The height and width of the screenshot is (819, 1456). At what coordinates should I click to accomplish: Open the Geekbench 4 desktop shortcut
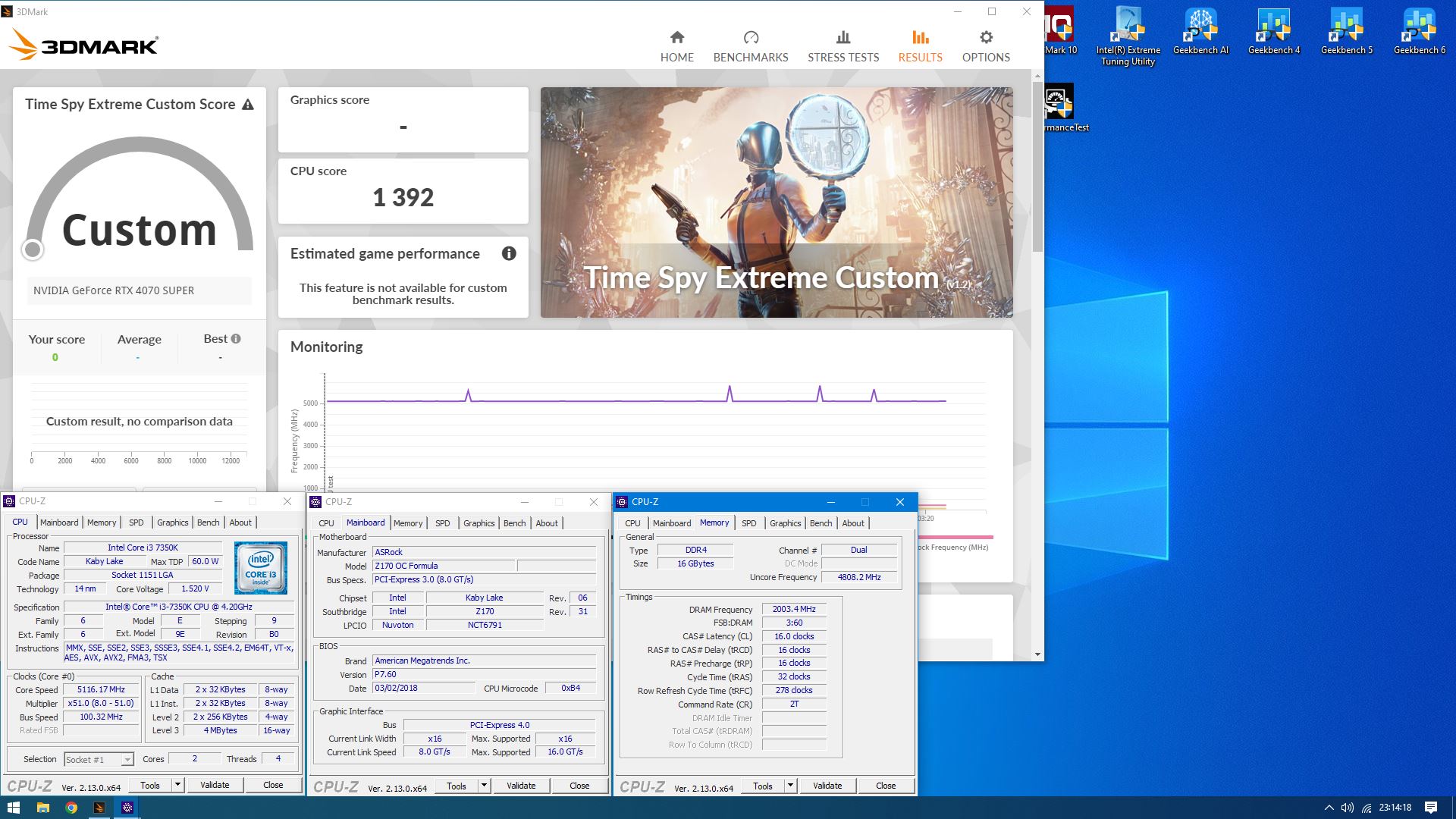[1273, 32]
